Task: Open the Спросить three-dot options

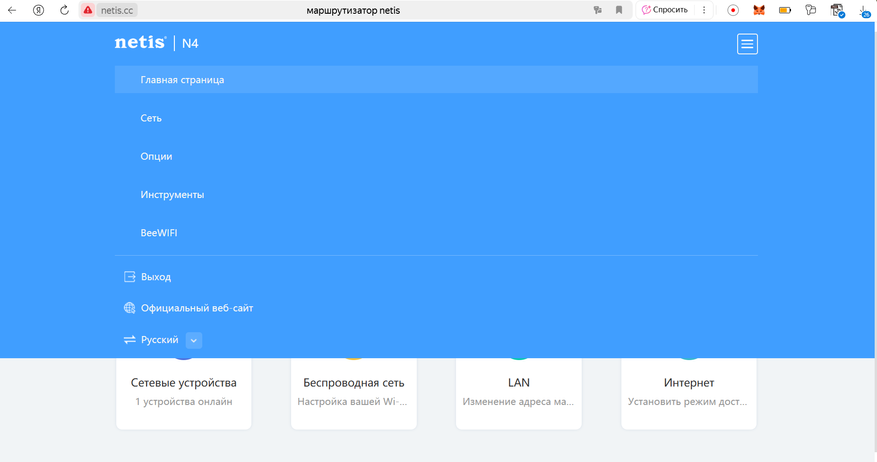Action: coord(704,10)
